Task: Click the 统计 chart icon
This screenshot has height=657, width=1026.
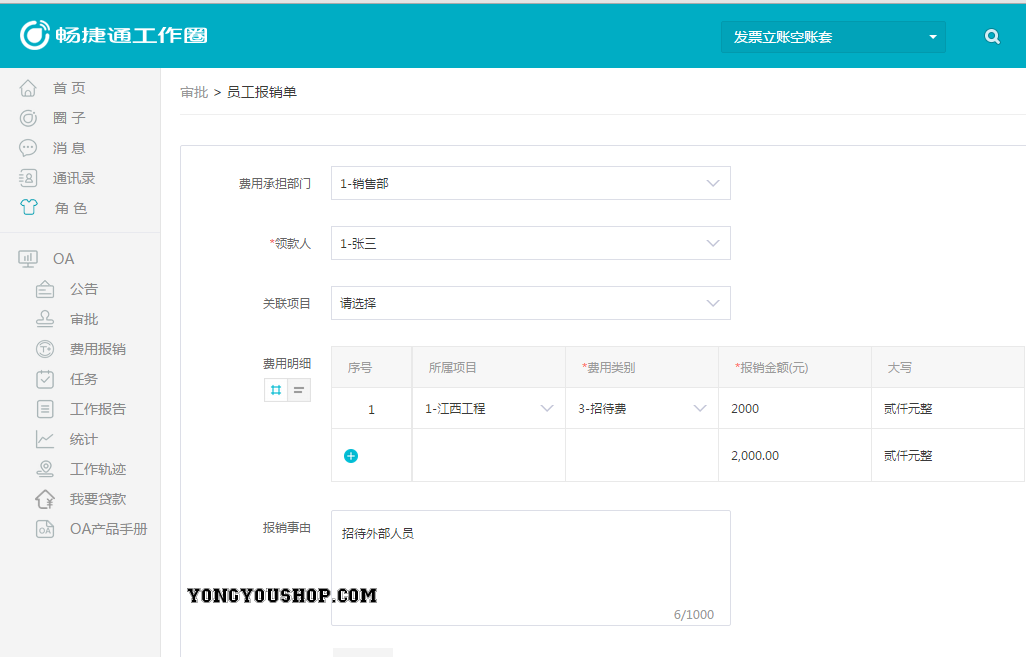Action: 44,439
